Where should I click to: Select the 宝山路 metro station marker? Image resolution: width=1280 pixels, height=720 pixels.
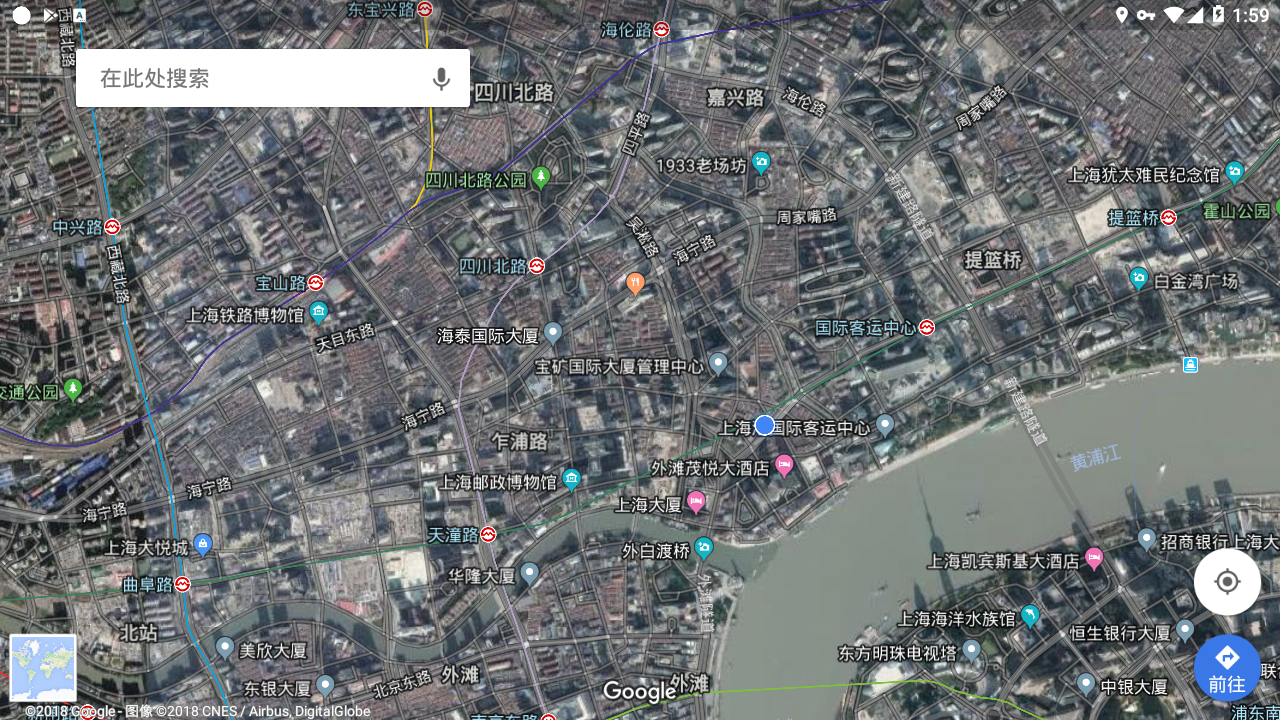316,282
